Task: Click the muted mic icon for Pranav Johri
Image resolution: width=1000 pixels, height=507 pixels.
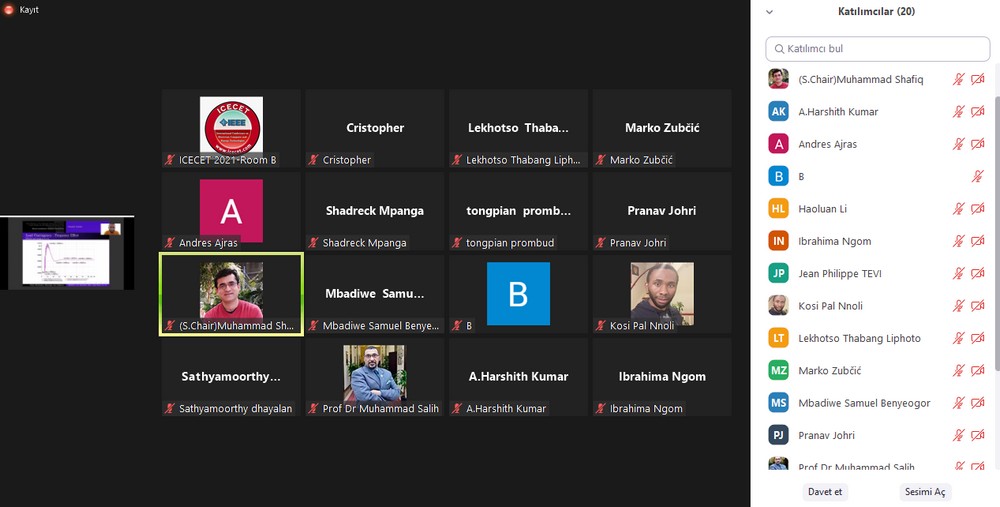Action: 958,435
